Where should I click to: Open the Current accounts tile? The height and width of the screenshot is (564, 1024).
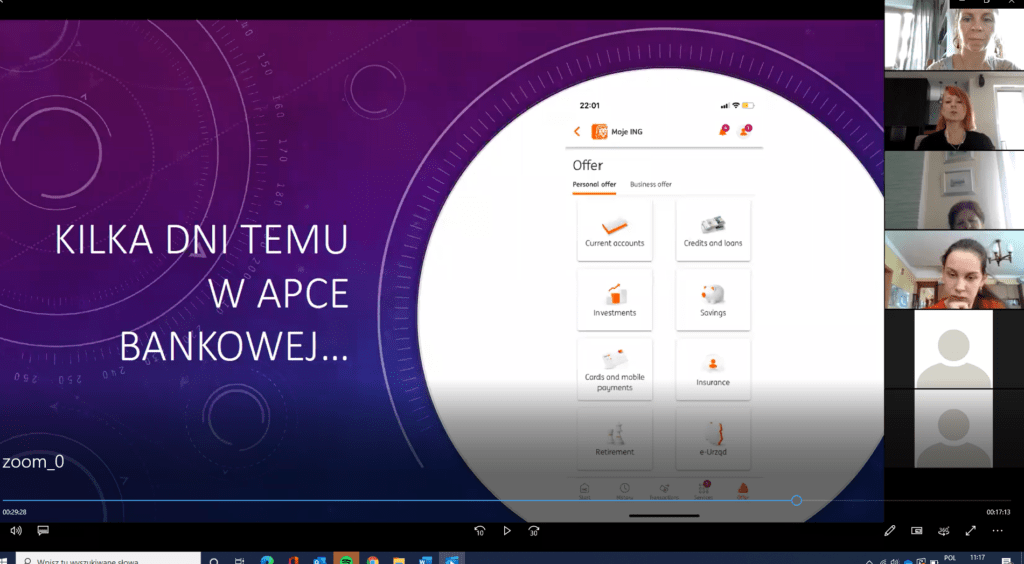pyautogui.click(x=615, y=230)
